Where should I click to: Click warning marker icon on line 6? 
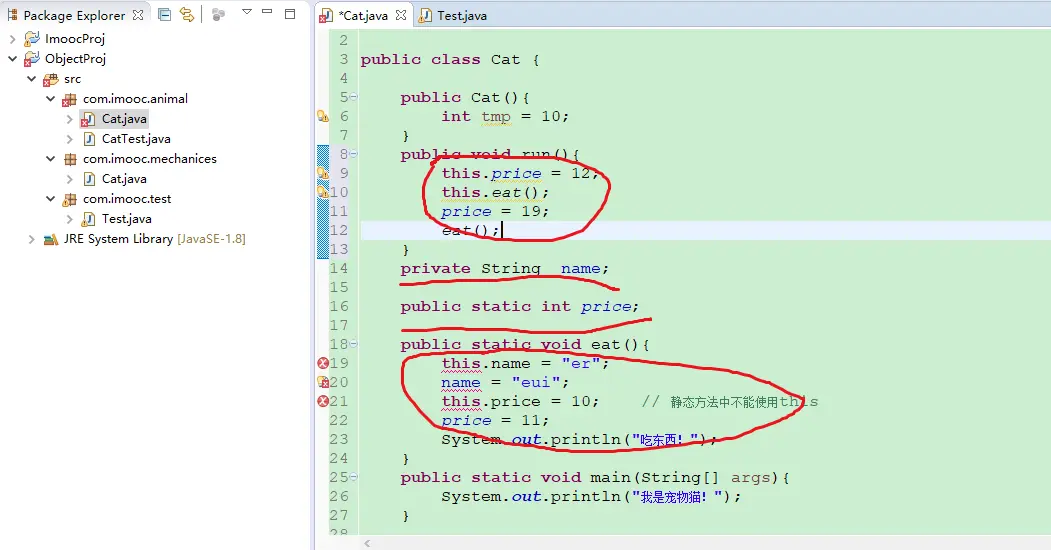point(322,116)
